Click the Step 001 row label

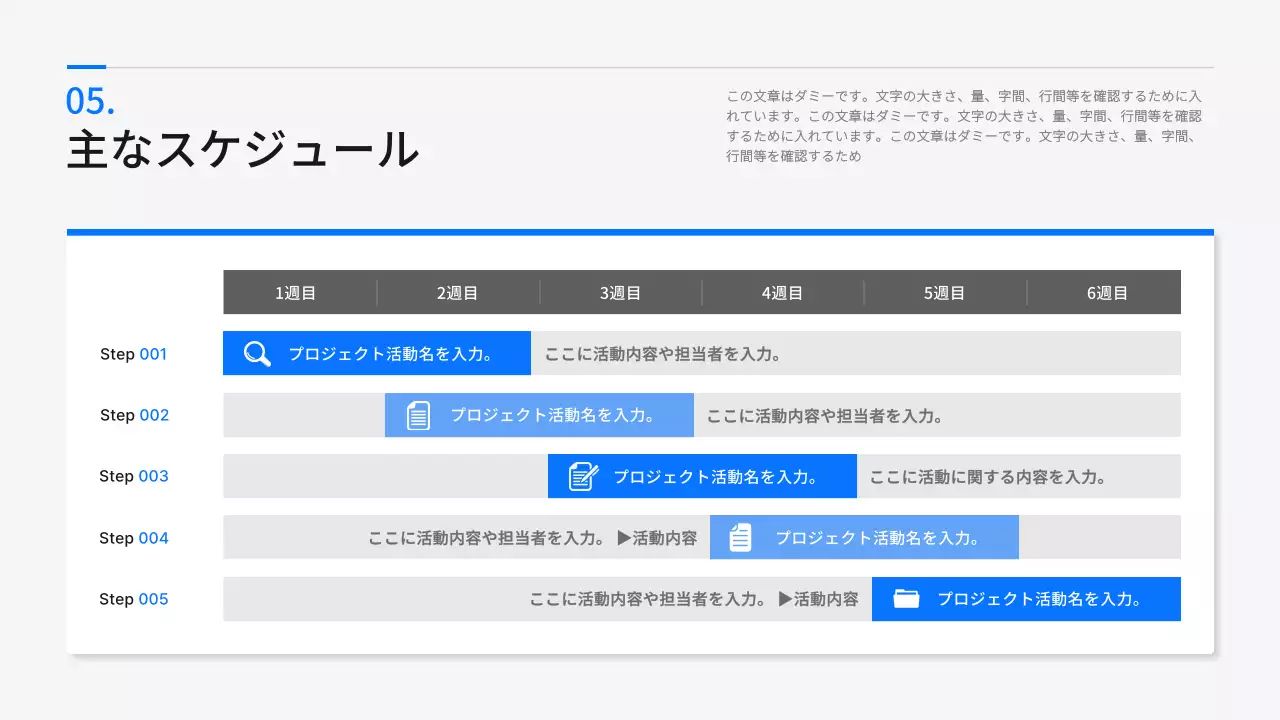coord(133,353)
